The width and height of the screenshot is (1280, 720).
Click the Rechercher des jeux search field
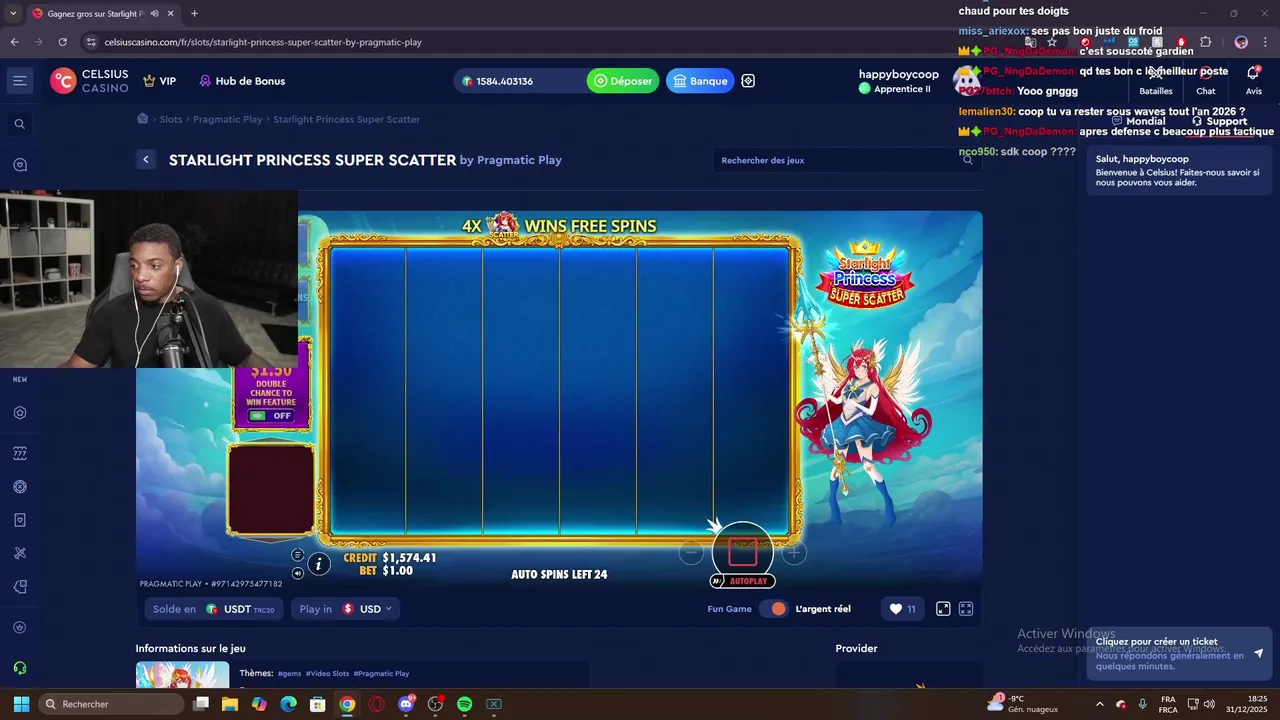click(x=846, y=160)
